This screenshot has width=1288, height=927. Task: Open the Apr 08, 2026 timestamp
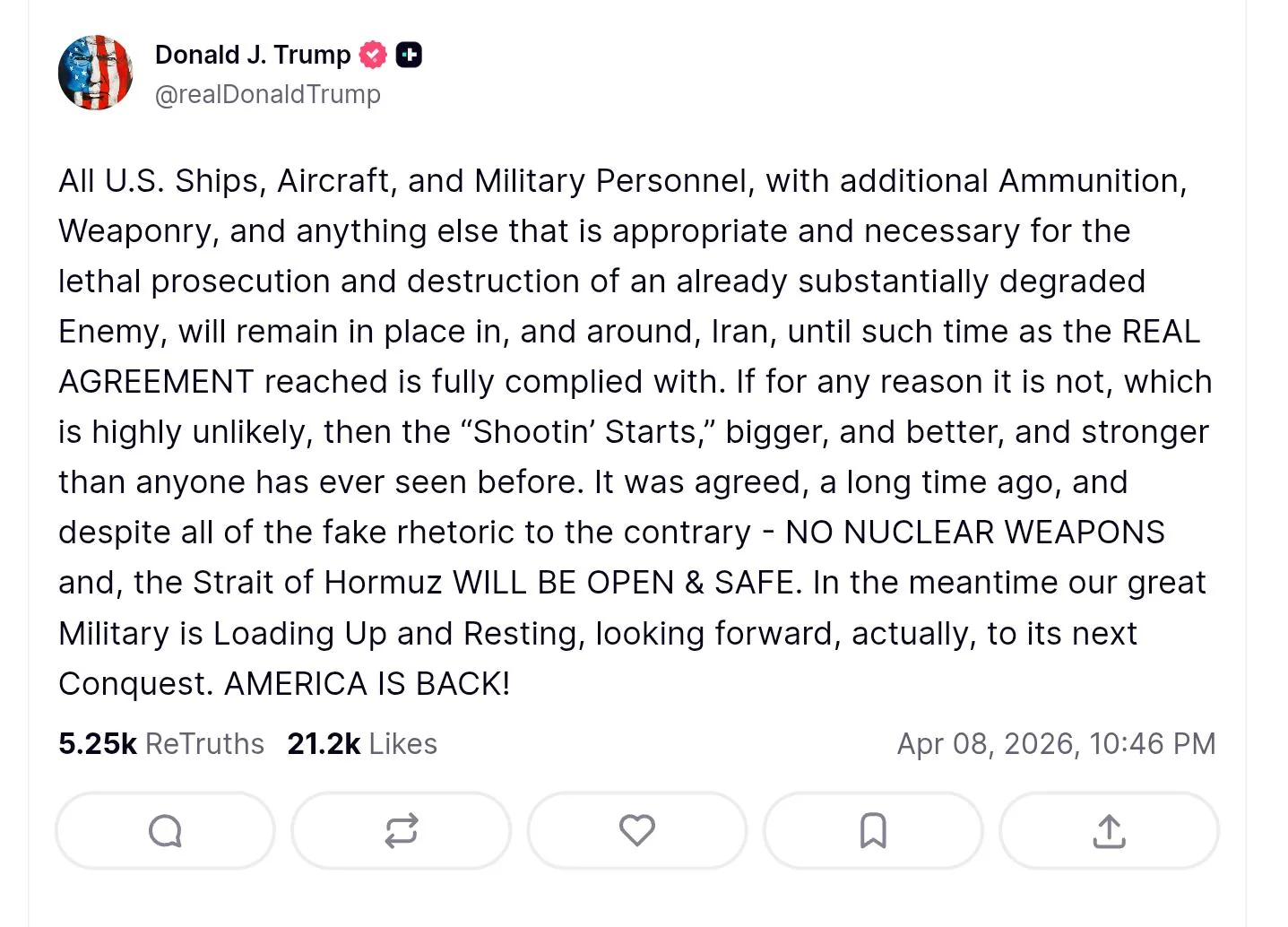1056,744
